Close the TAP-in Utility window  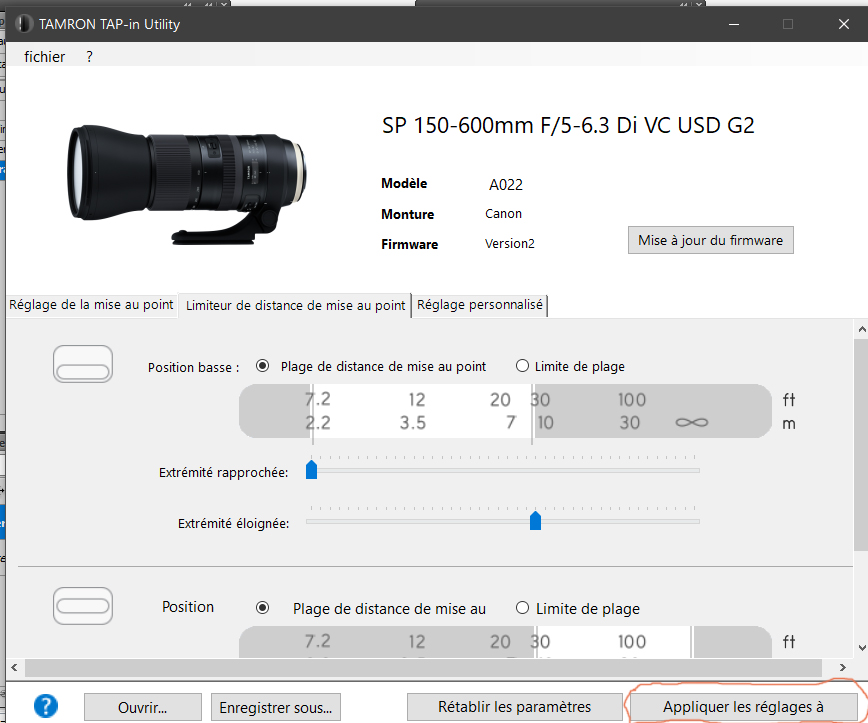pyautogui.click(x=844, y=24)
